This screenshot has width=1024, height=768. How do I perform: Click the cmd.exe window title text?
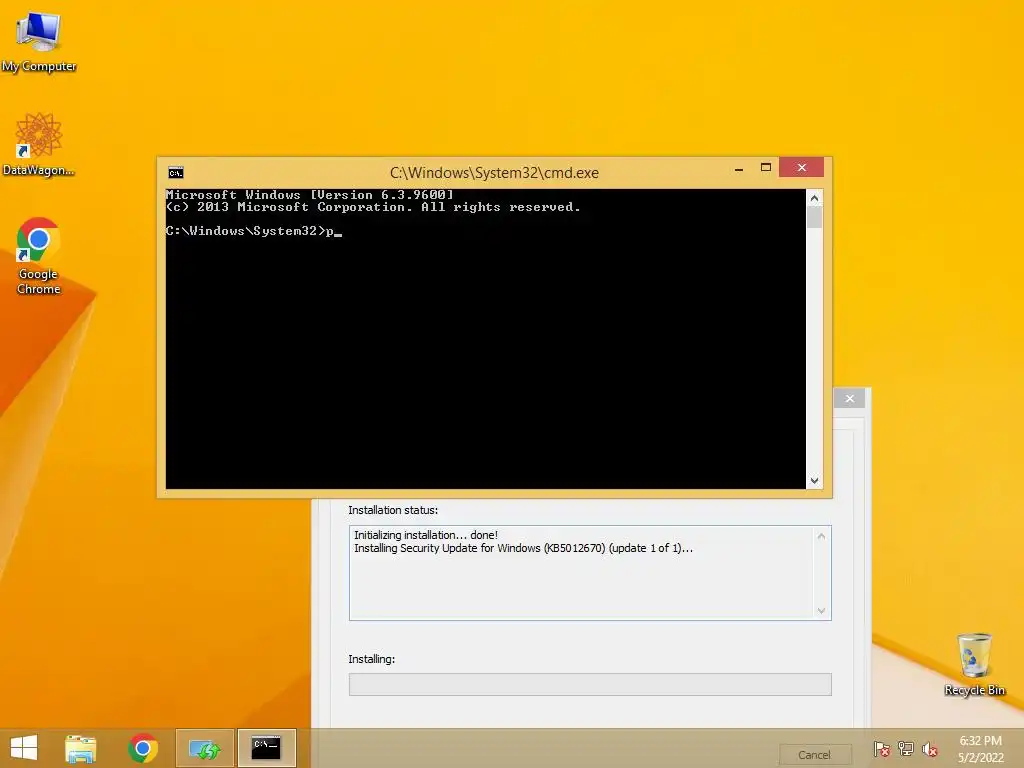pyautogui.click(x=494, y=172)
